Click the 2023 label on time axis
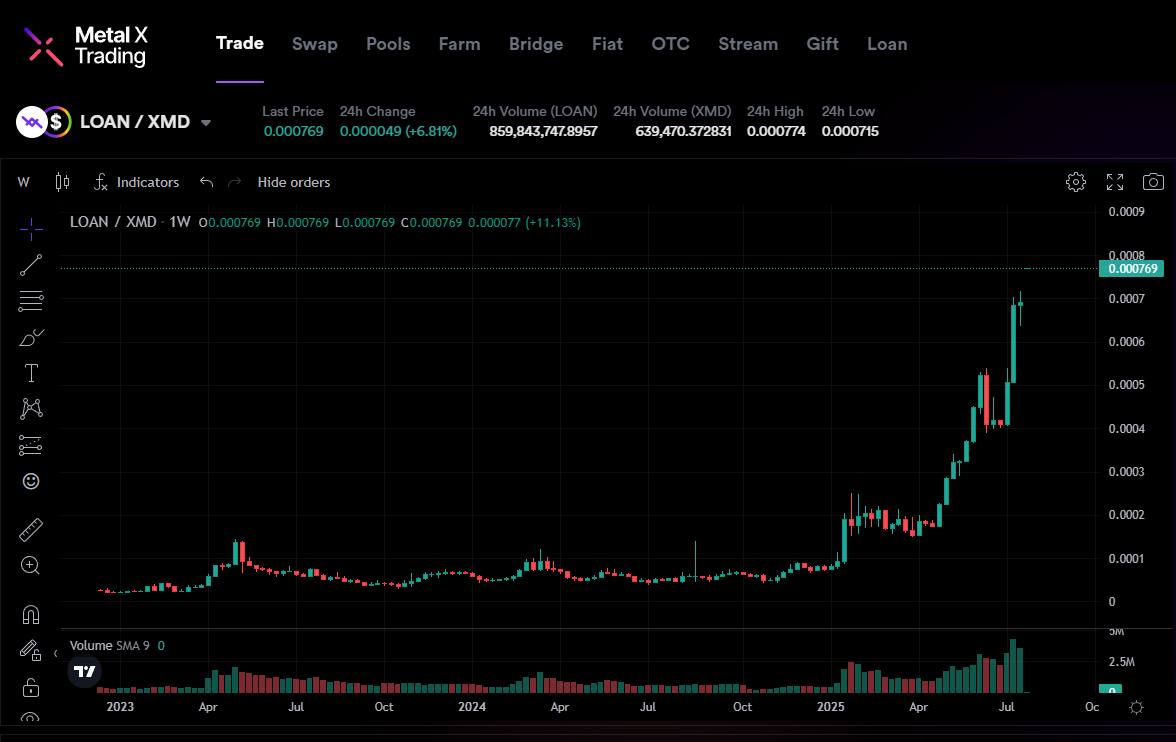The image size is (1176, 742). coord(120,707)
